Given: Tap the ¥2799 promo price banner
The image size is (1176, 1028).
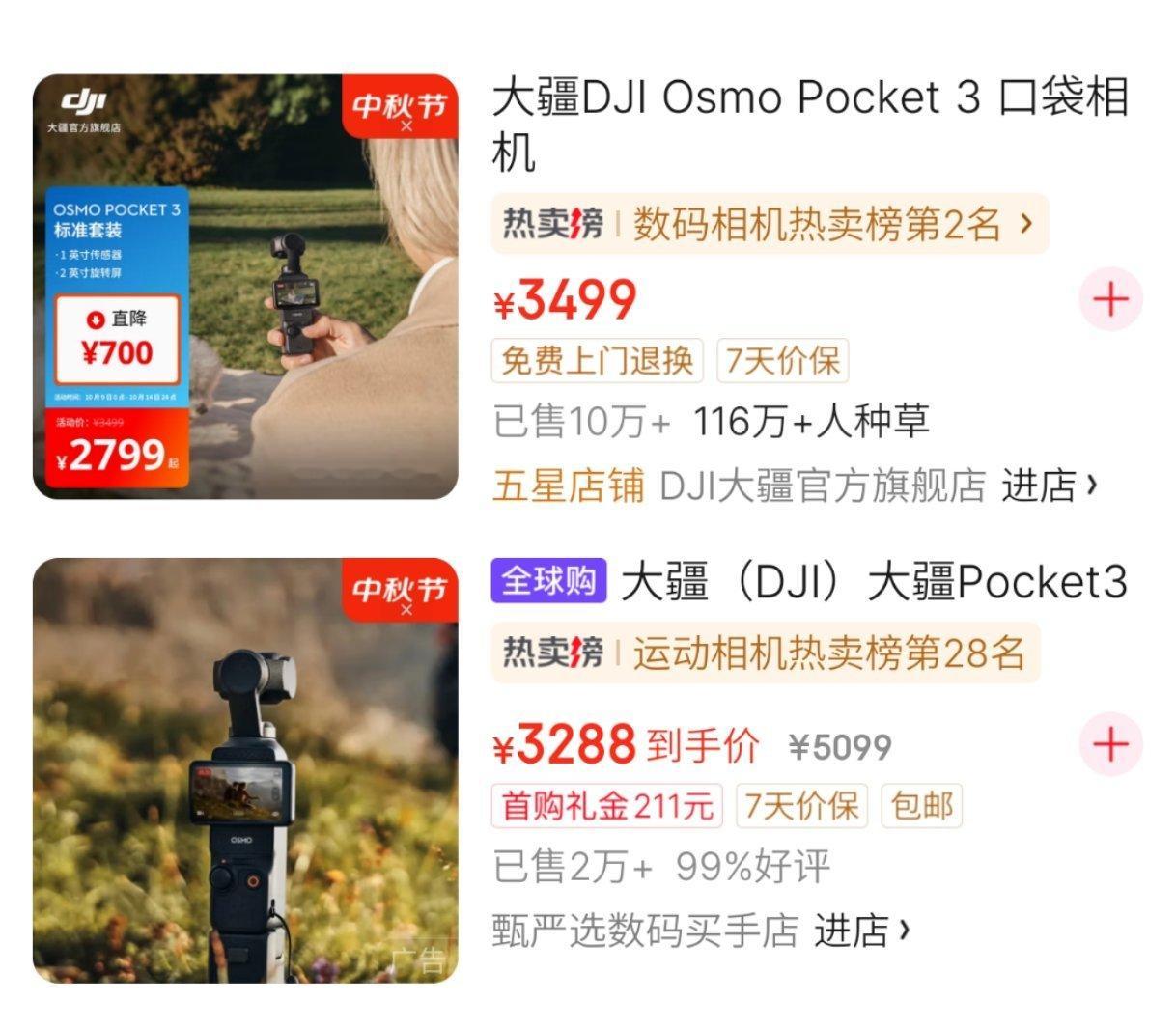Looking at the screenshot, I should pyautogui.click(x=112, y=450).
